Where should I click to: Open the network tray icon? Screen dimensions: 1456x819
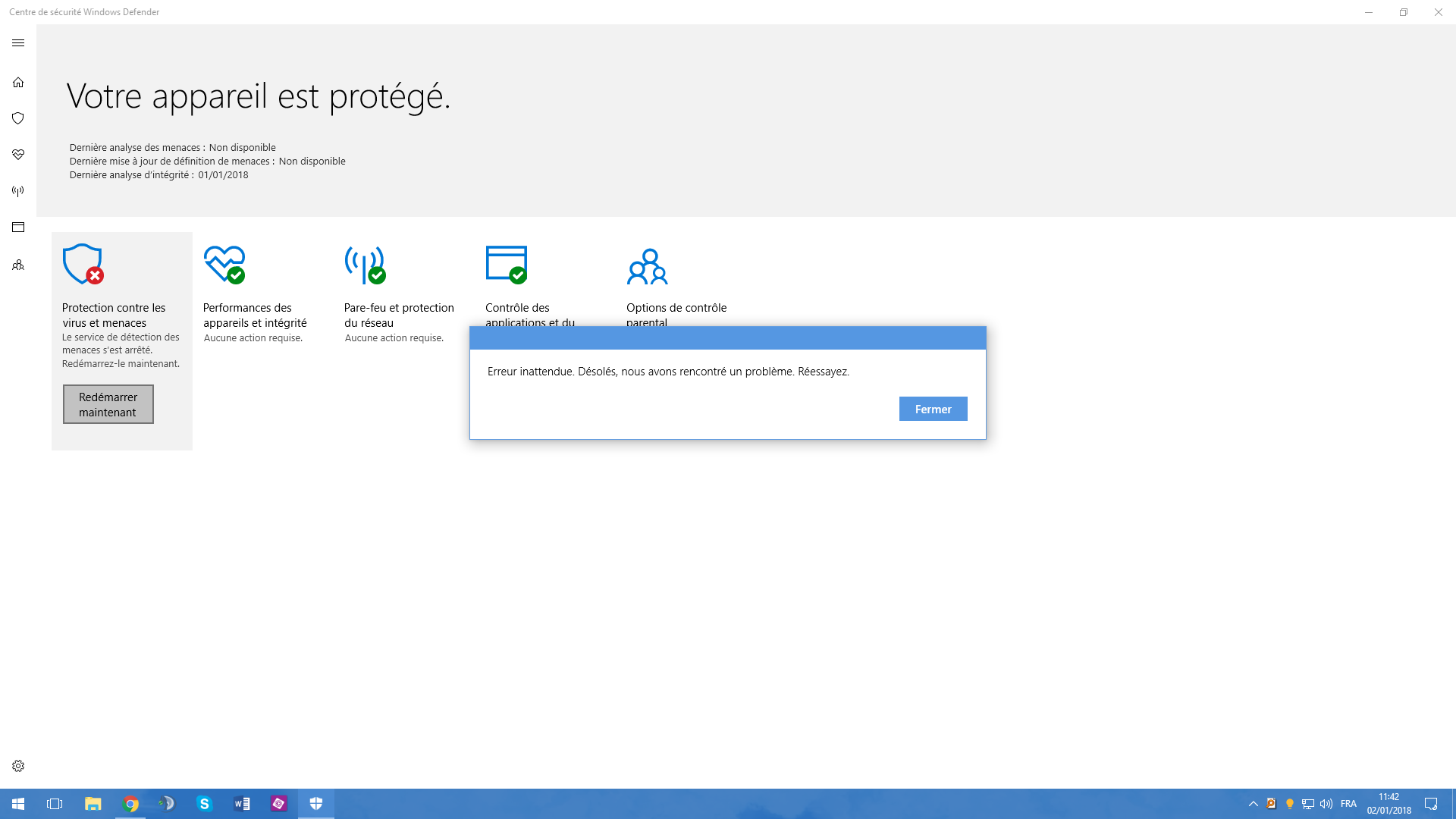click(1308, 804)
